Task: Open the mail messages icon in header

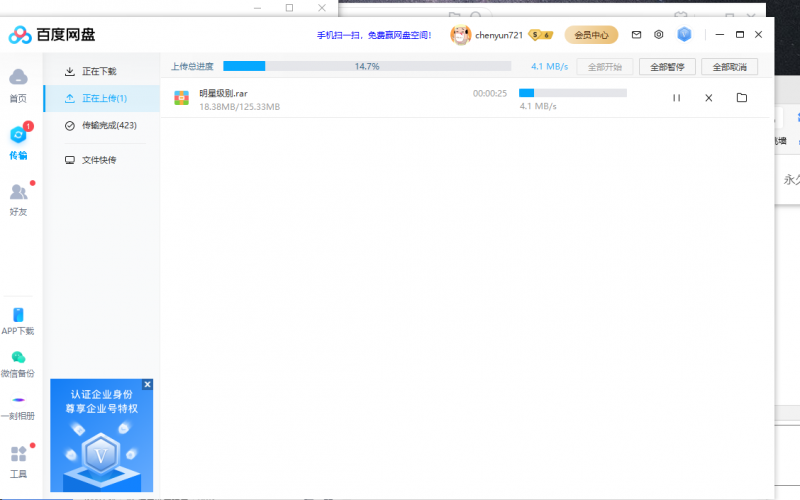Action: coord(636,35)
